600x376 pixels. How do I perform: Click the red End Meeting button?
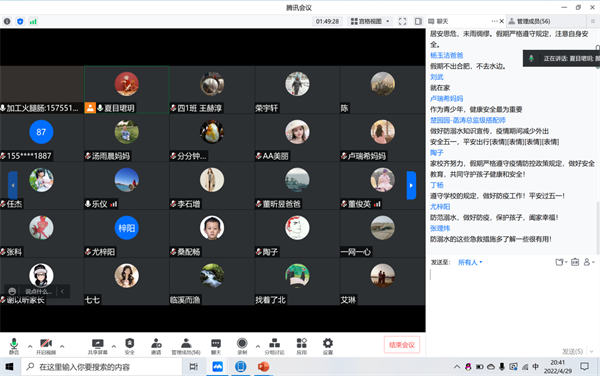tap(402, 345)
